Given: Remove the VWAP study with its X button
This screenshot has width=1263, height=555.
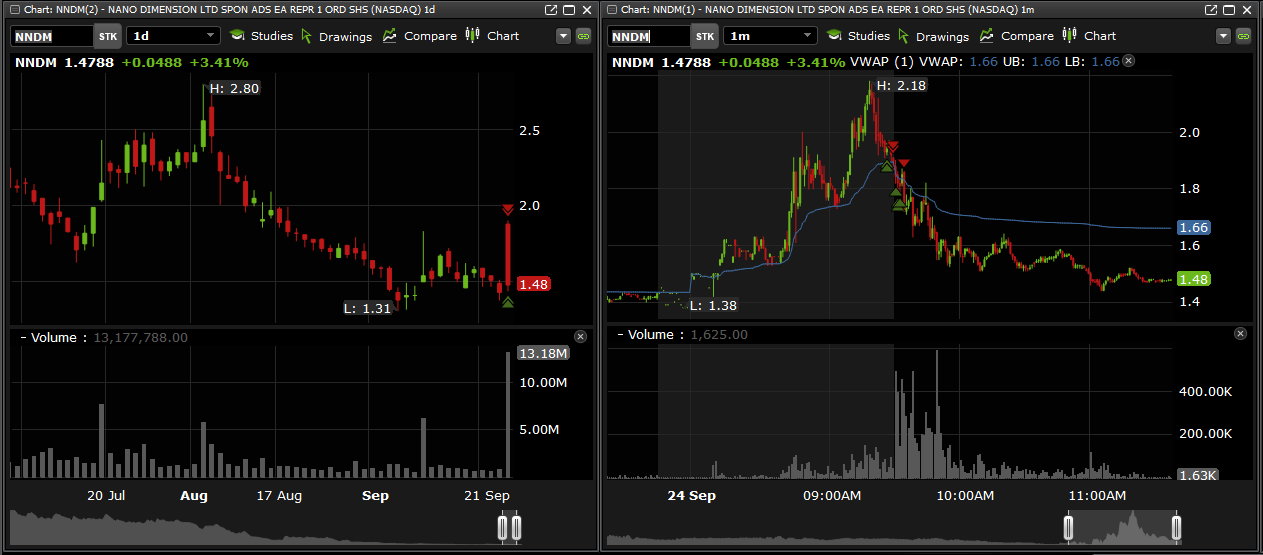Looking at the screenshot, I should (x=1128, y=61).
